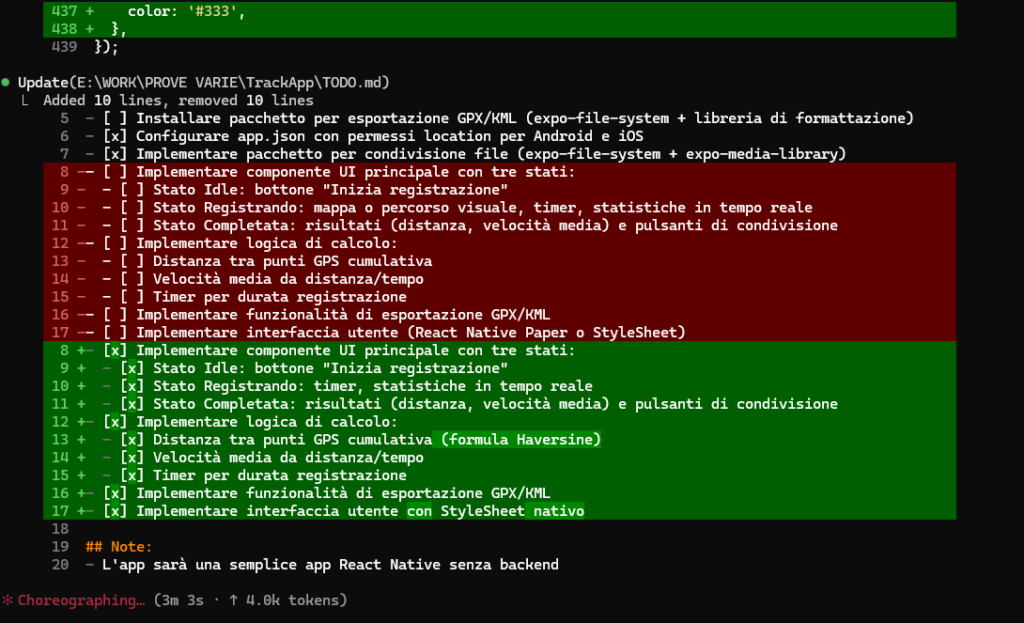
Task: Click the highlighted "nativo" word on line 17
Action: click(559, 512)
